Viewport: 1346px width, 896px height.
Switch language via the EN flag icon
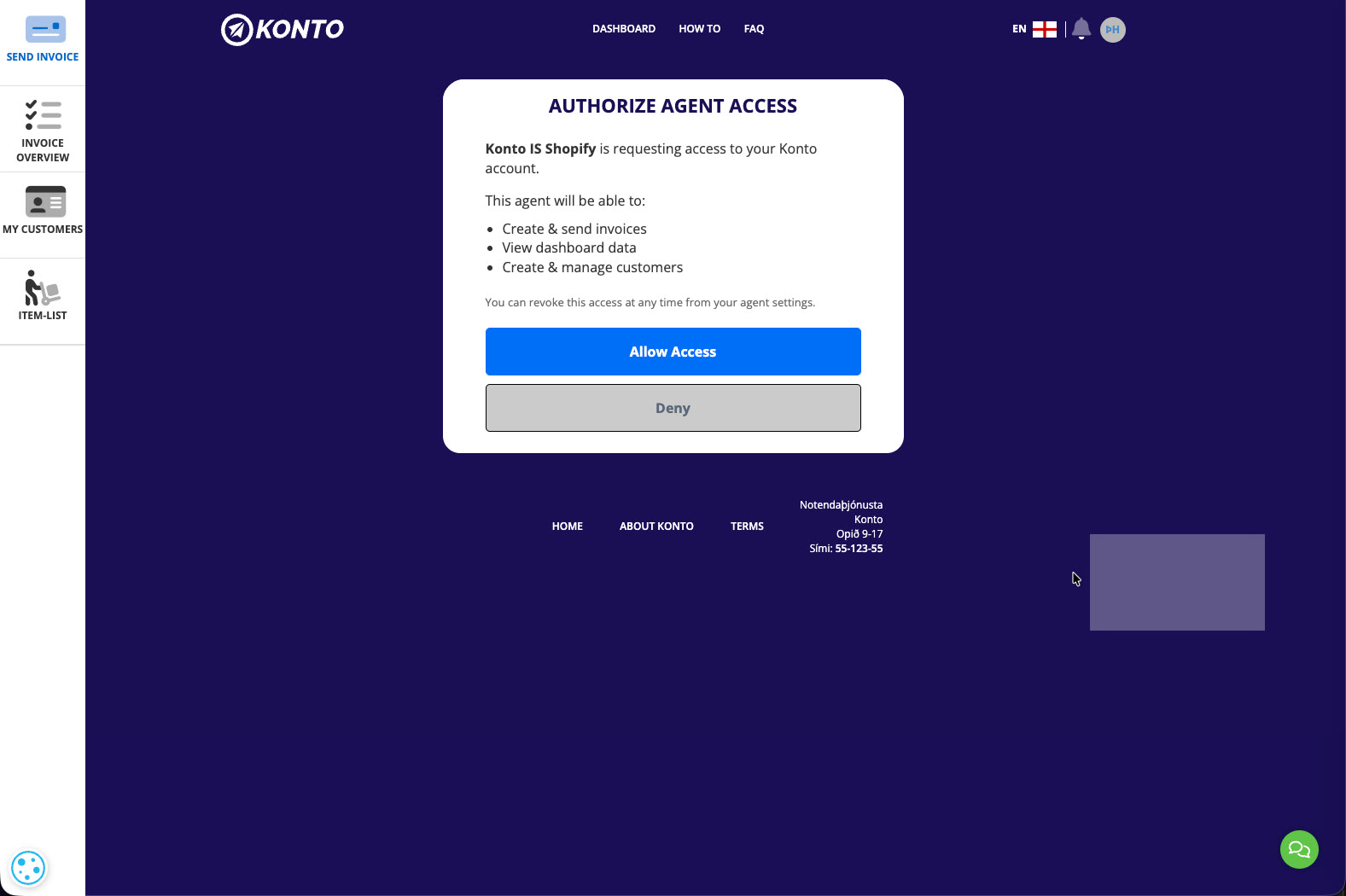1045,29
